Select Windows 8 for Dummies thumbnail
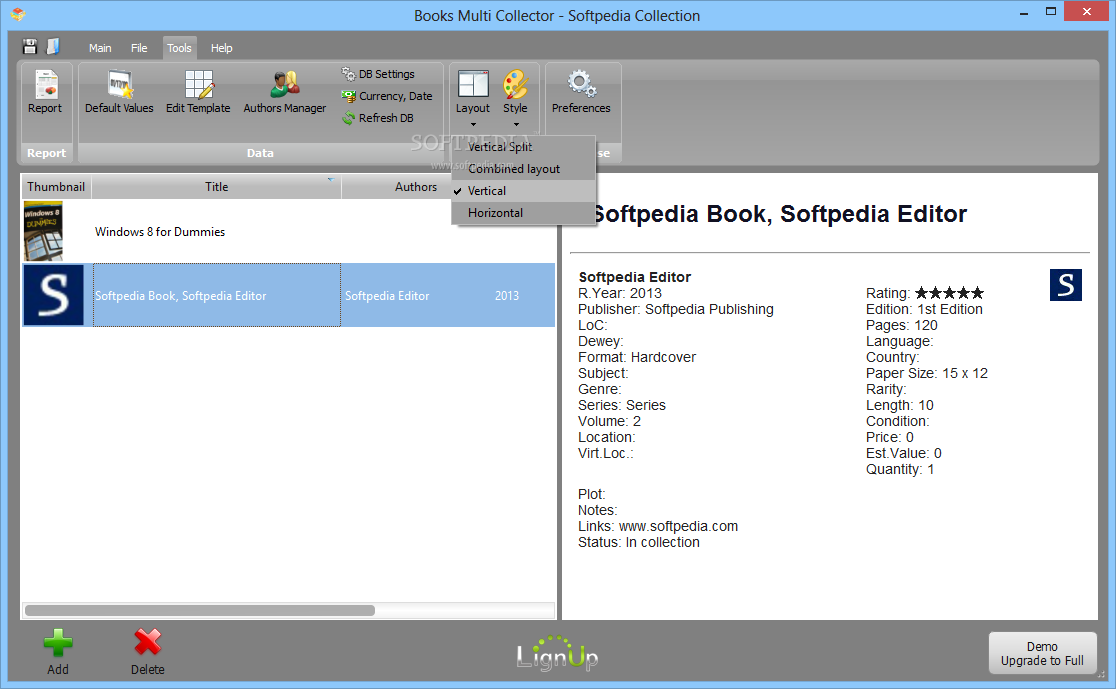The height and width of the screenshot is (689, 1116). tap(43, 231)
